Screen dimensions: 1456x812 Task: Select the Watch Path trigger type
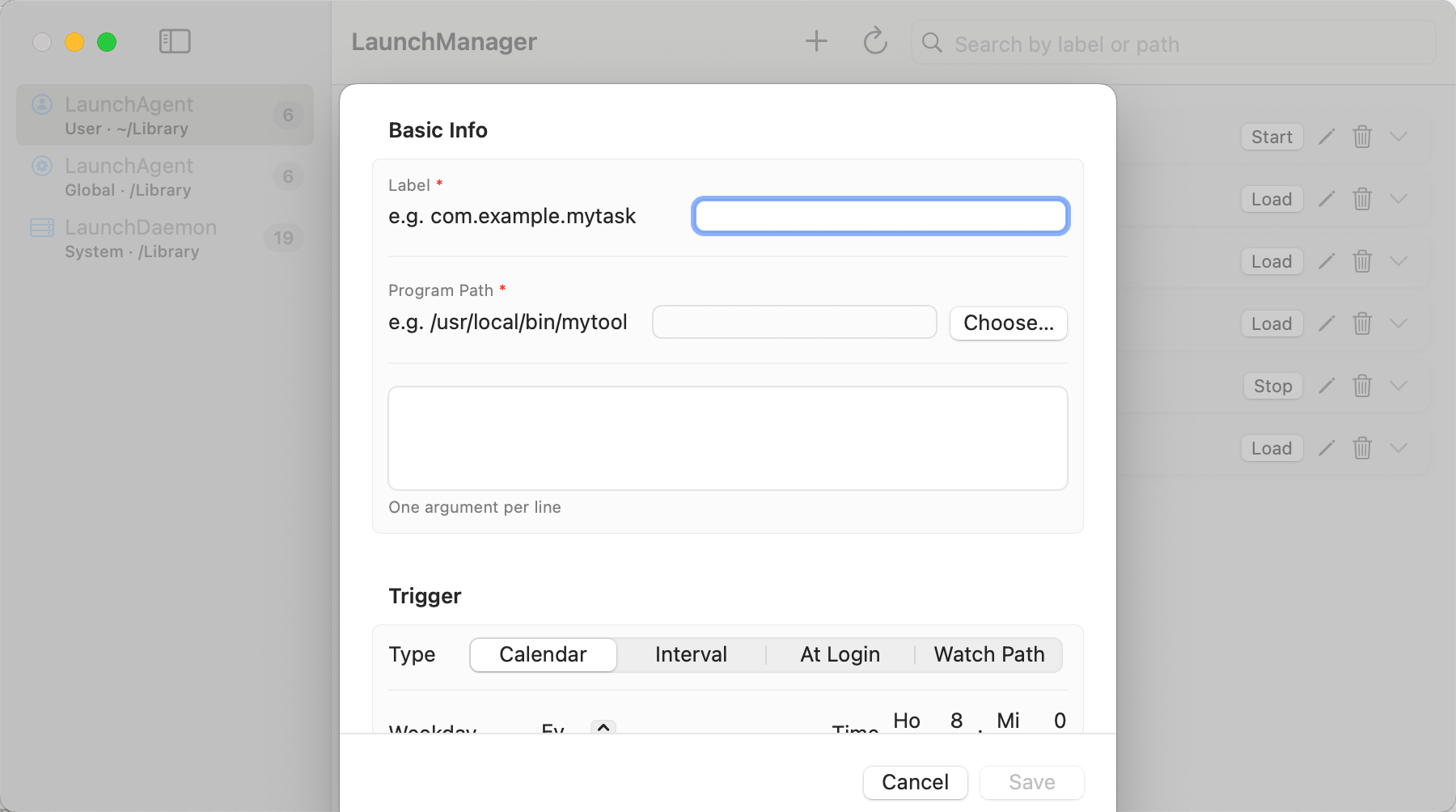(988, 654)
